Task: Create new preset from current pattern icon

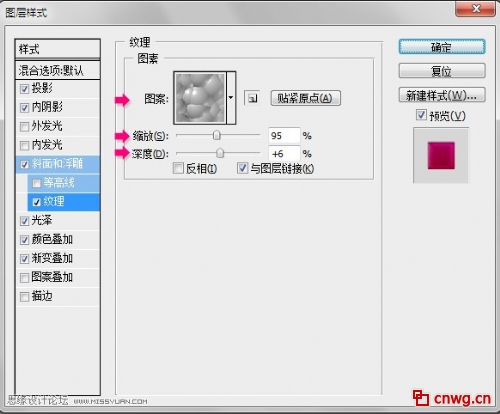Action: pos(252,98)
